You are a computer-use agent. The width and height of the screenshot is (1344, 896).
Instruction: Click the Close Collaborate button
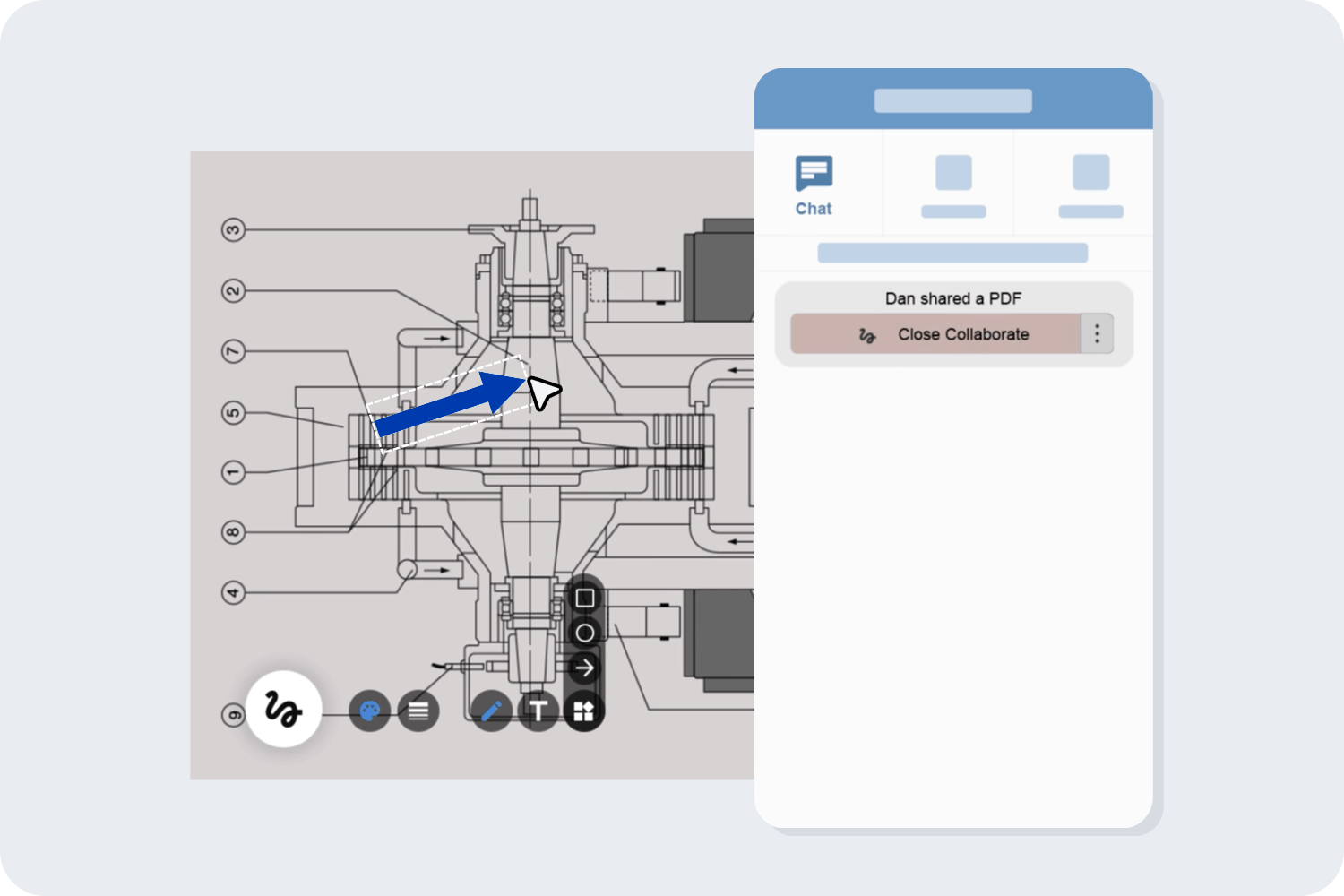[x=935, y=334]
